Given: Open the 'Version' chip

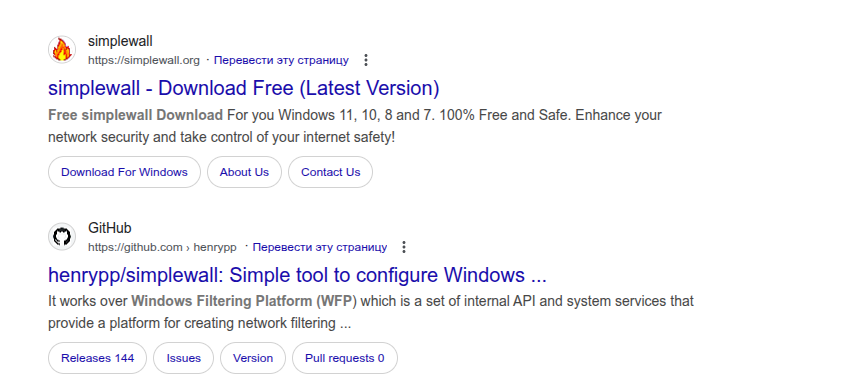Looking at the screenshot, I should 253,358.
